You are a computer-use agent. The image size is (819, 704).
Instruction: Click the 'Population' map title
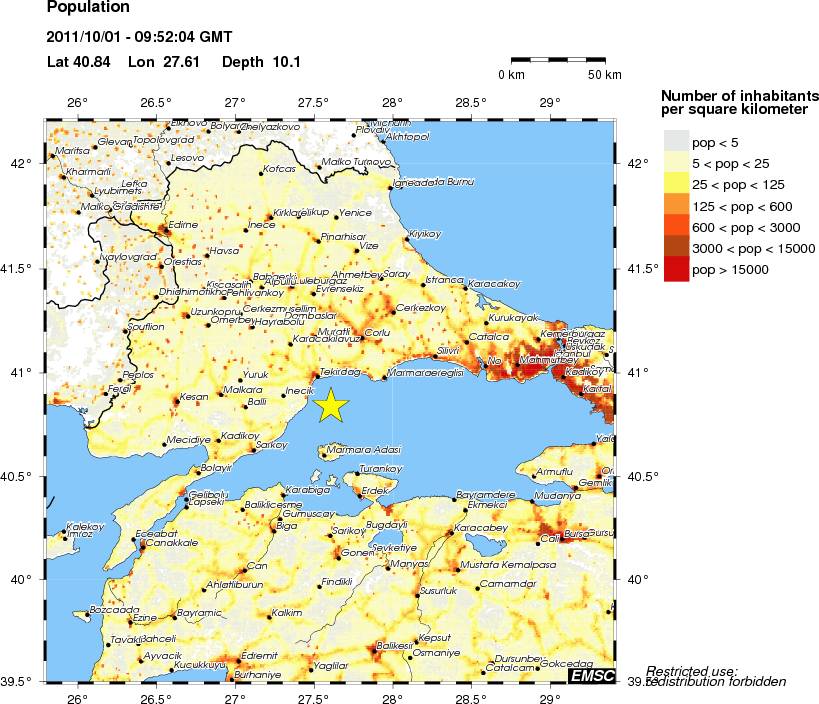88,8
